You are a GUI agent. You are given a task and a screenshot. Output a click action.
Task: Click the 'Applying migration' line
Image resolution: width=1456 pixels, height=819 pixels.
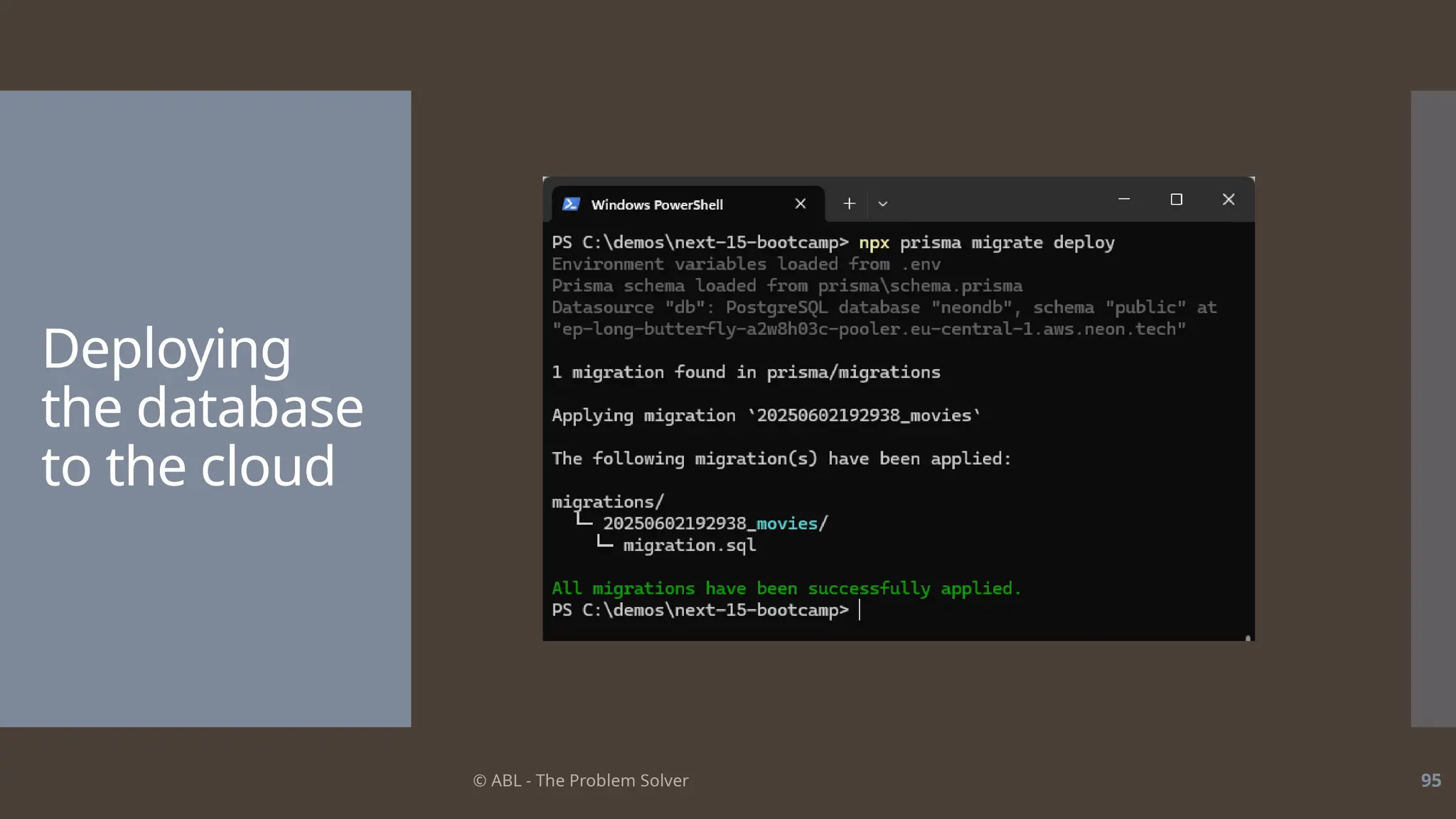click(x=766, y=416)
